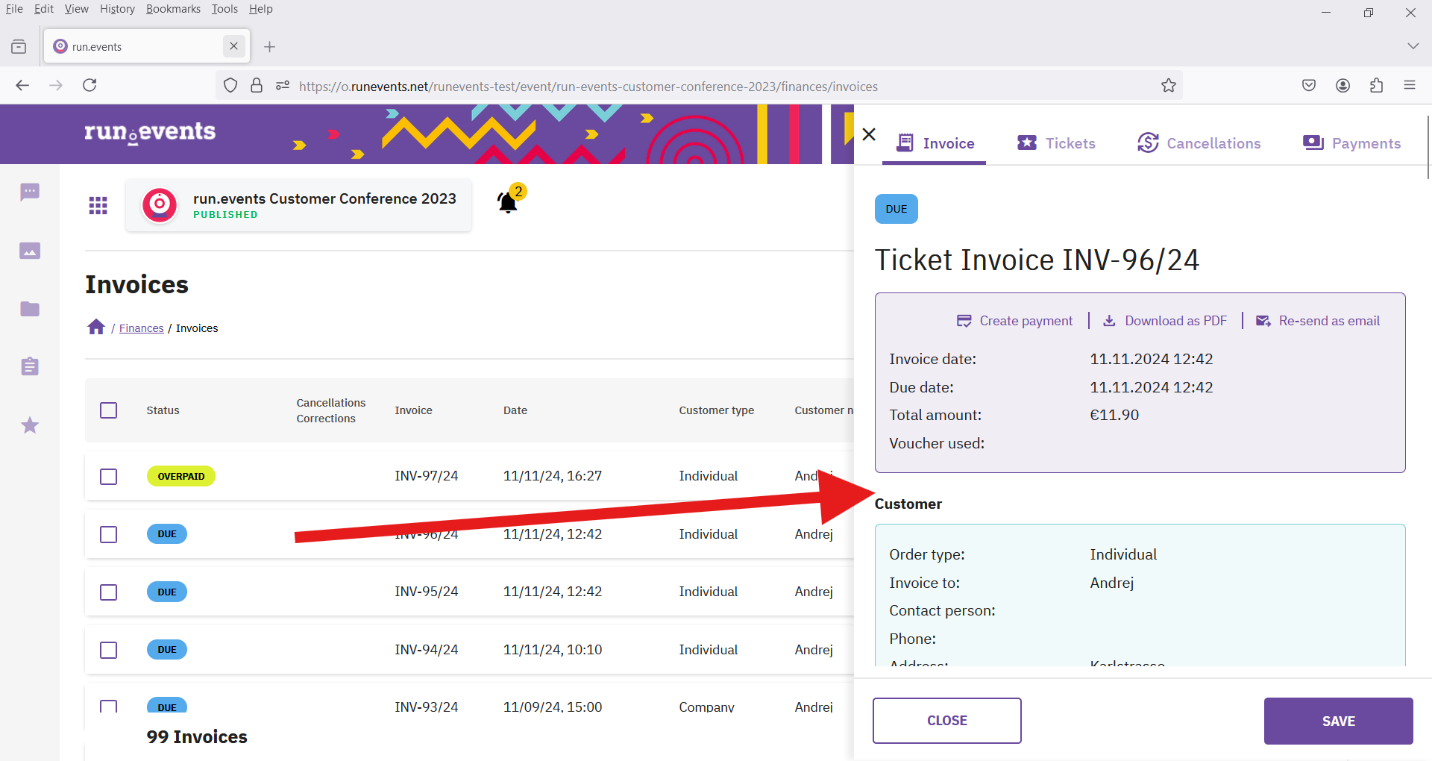Switch to the Cancellations tab
Screen dimensions: 1432x761
point(1199,143)
